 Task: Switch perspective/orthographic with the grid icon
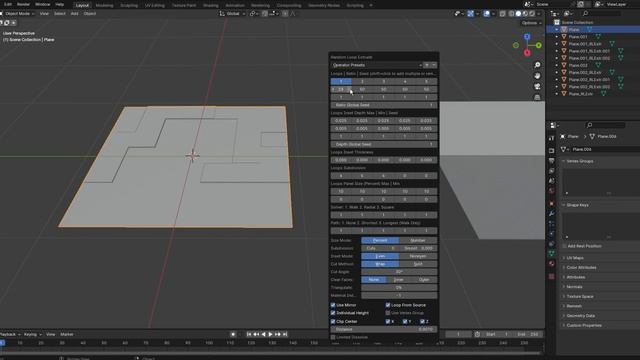(537, 97)
